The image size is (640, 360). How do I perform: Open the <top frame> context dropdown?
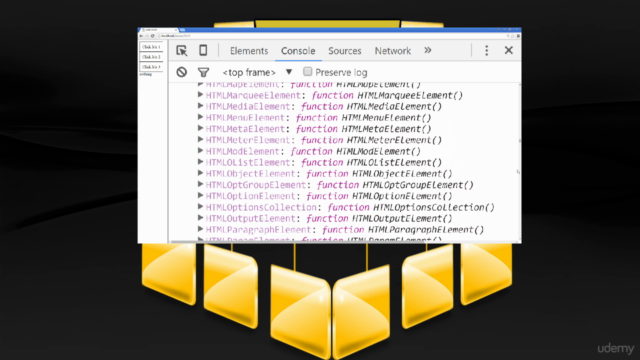point(257,72)
